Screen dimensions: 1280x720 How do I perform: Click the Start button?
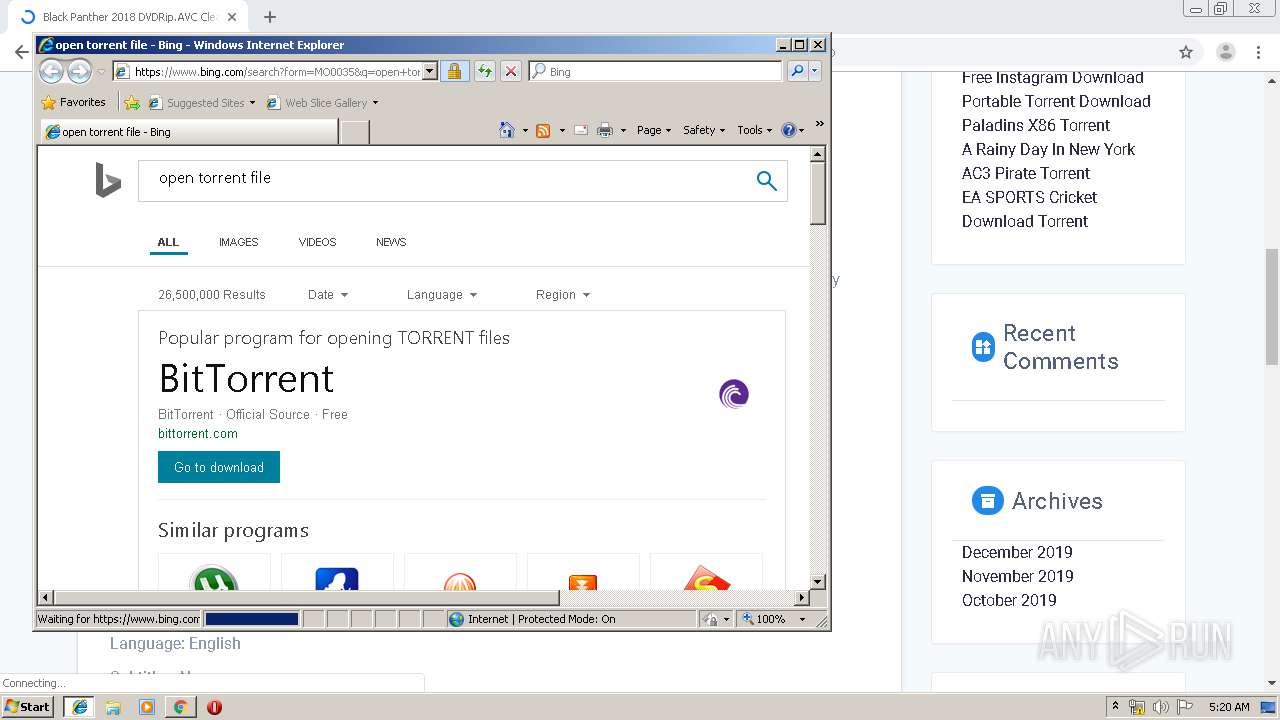[x=28, y=707]
